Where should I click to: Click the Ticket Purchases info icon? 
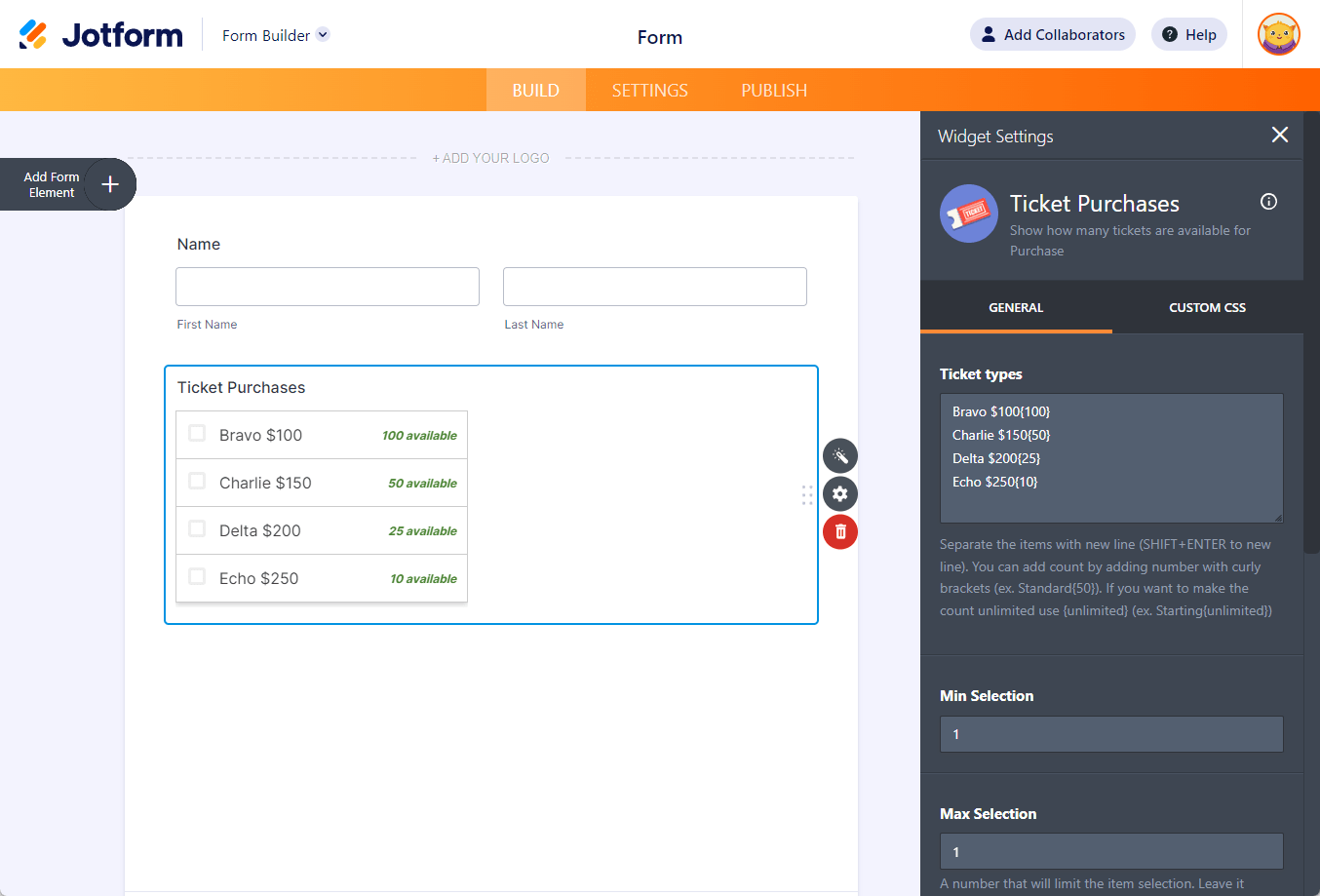coord(1268,202)
